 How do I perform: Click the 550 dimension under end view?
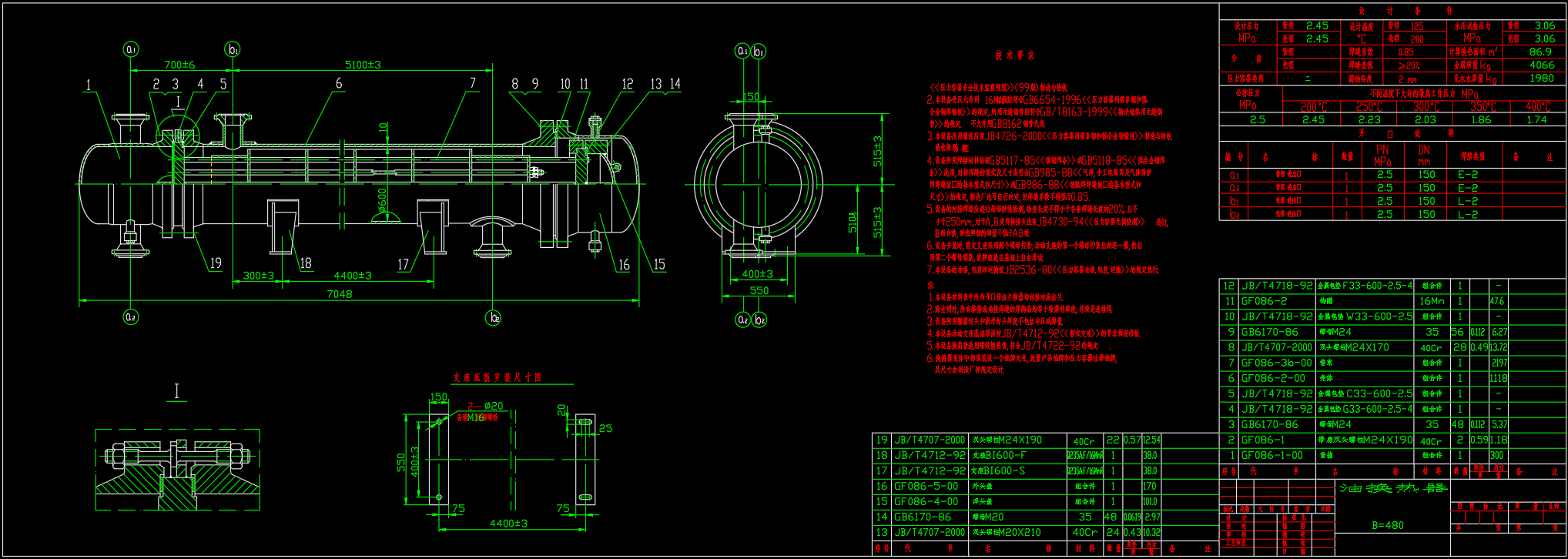759,290
